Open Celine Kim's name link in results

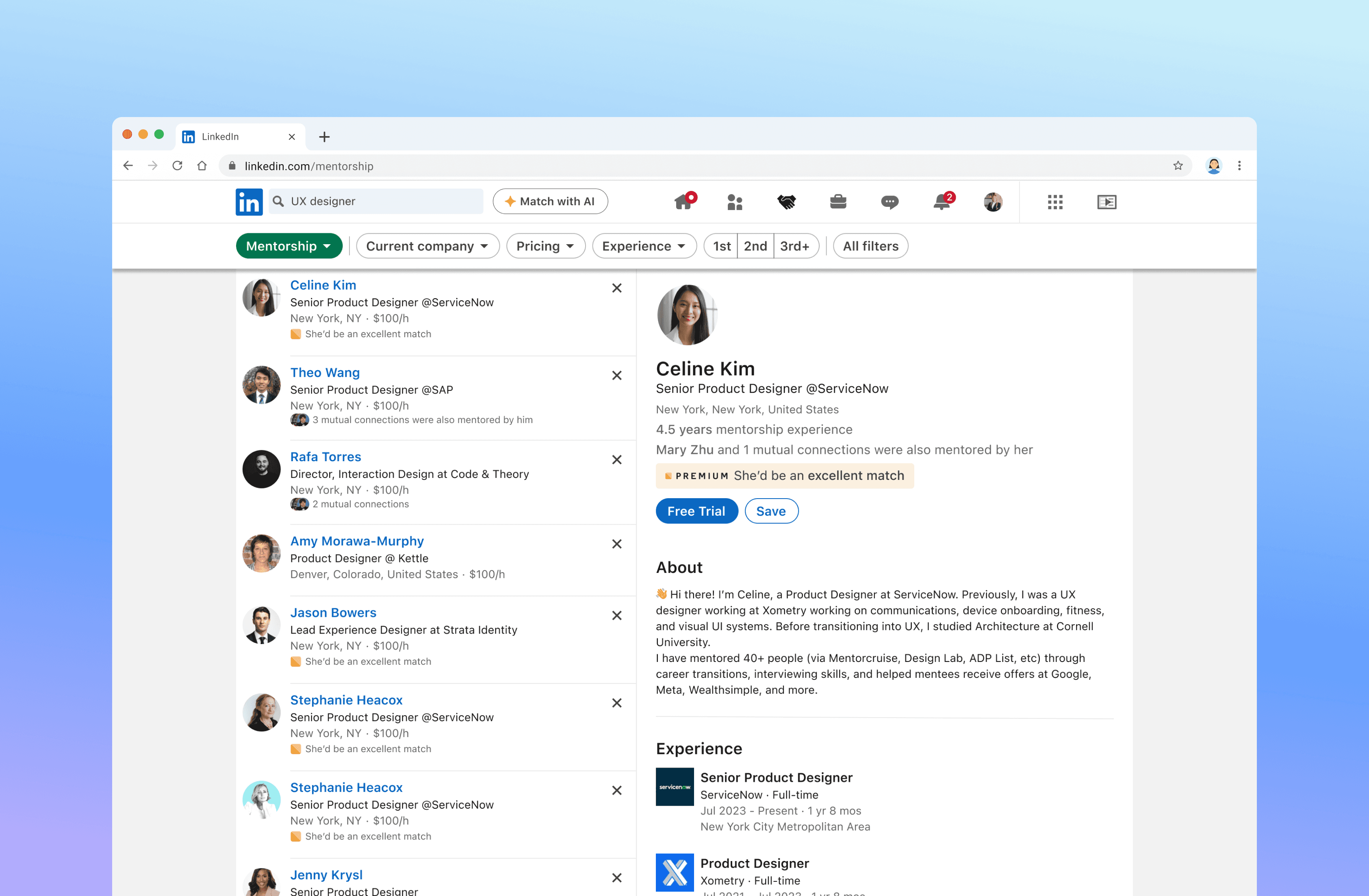tap(323, 285)
